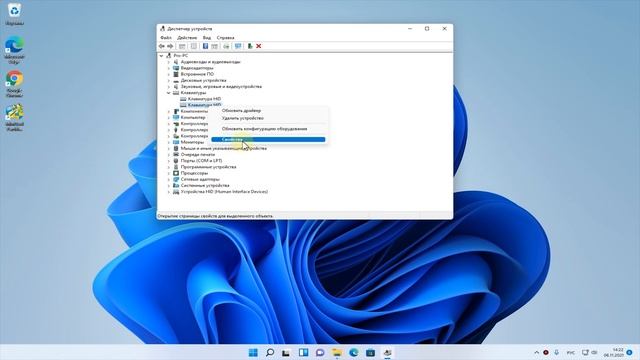Click the green Update driver toolbar icon
The image size is (640, 360).
(x=250, y=46)
